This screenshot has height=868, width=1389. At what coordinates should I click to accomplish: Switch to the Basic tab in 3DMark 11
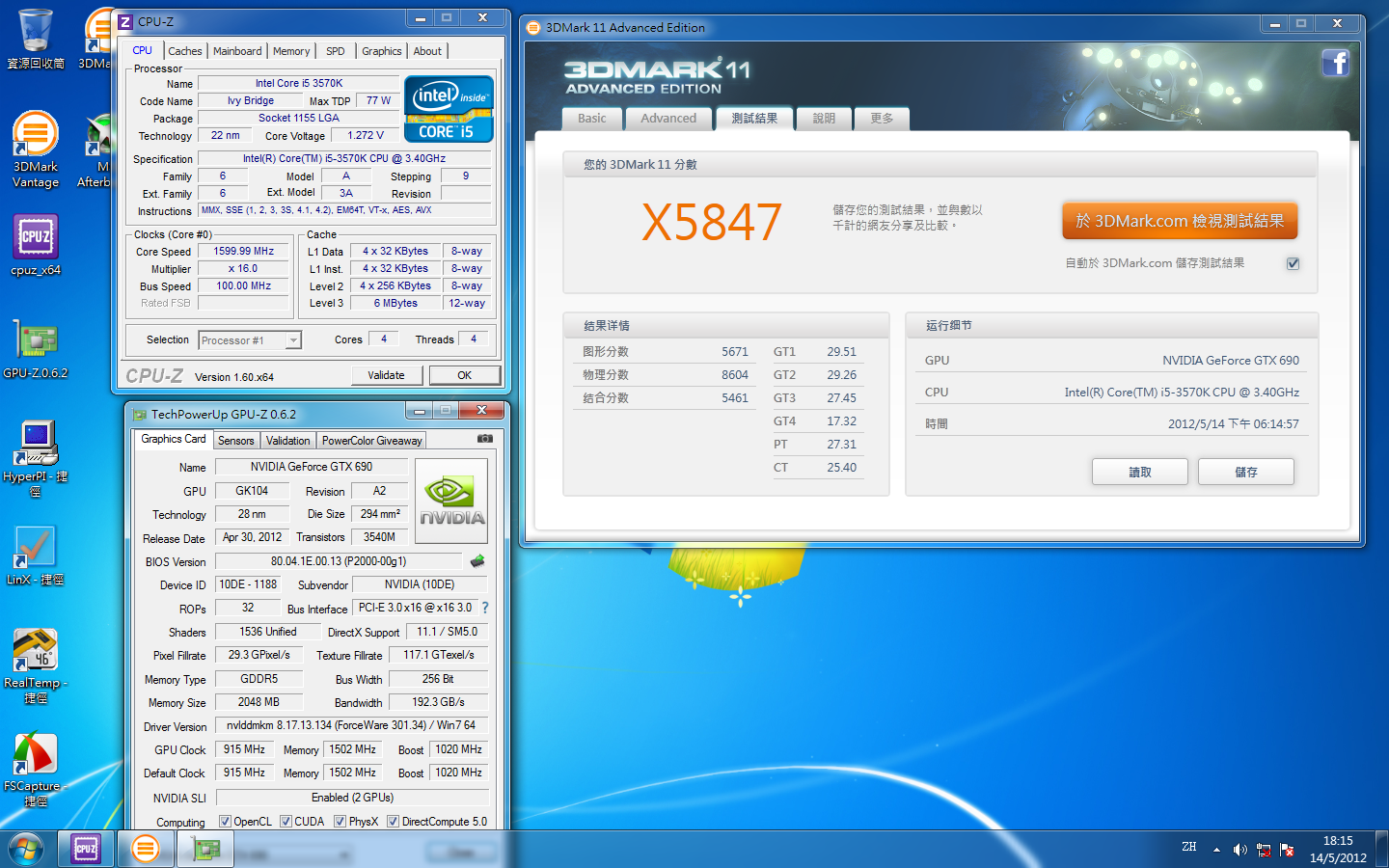pyautogui.click(x=592, y=119)
